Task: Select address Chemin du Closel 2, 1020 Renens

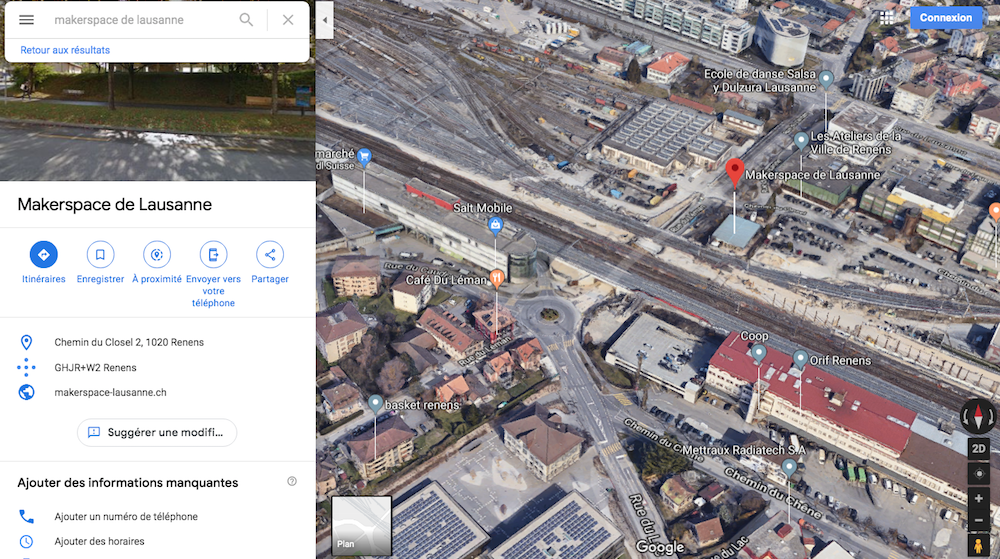Action: tap(129, 342)
